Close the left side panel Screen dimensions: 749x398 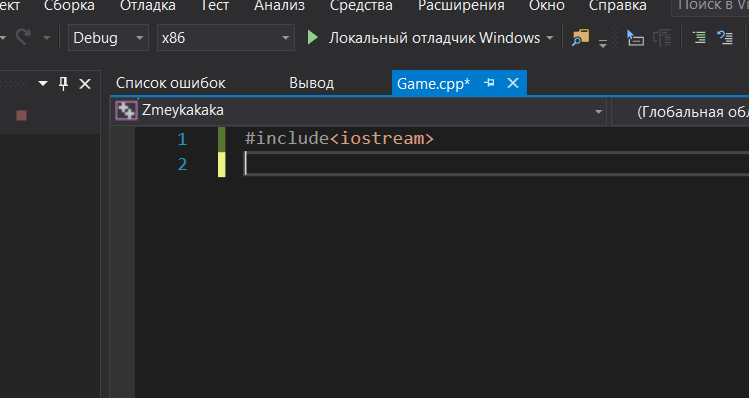tap(85, 84)
